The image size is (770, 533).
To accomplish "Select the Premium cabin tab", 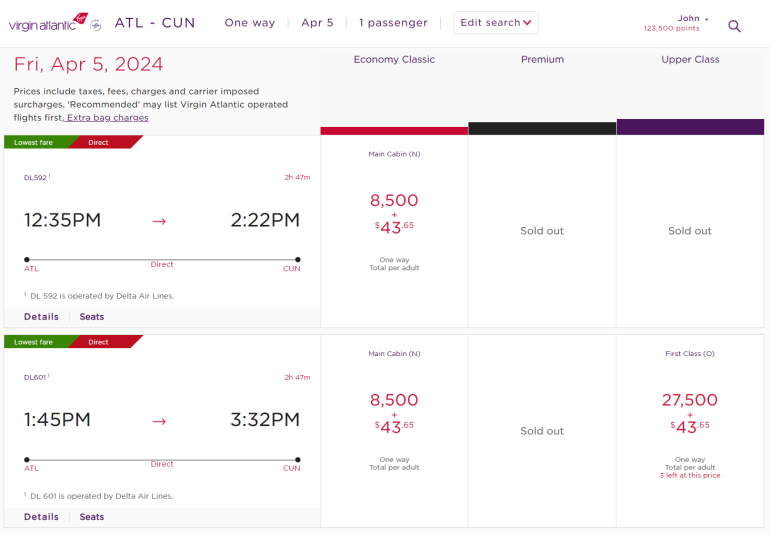I will pos(542,60).
